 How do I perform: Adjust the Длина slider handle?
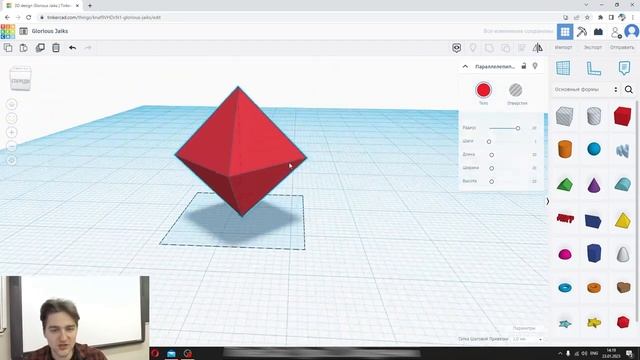(492, 155)
